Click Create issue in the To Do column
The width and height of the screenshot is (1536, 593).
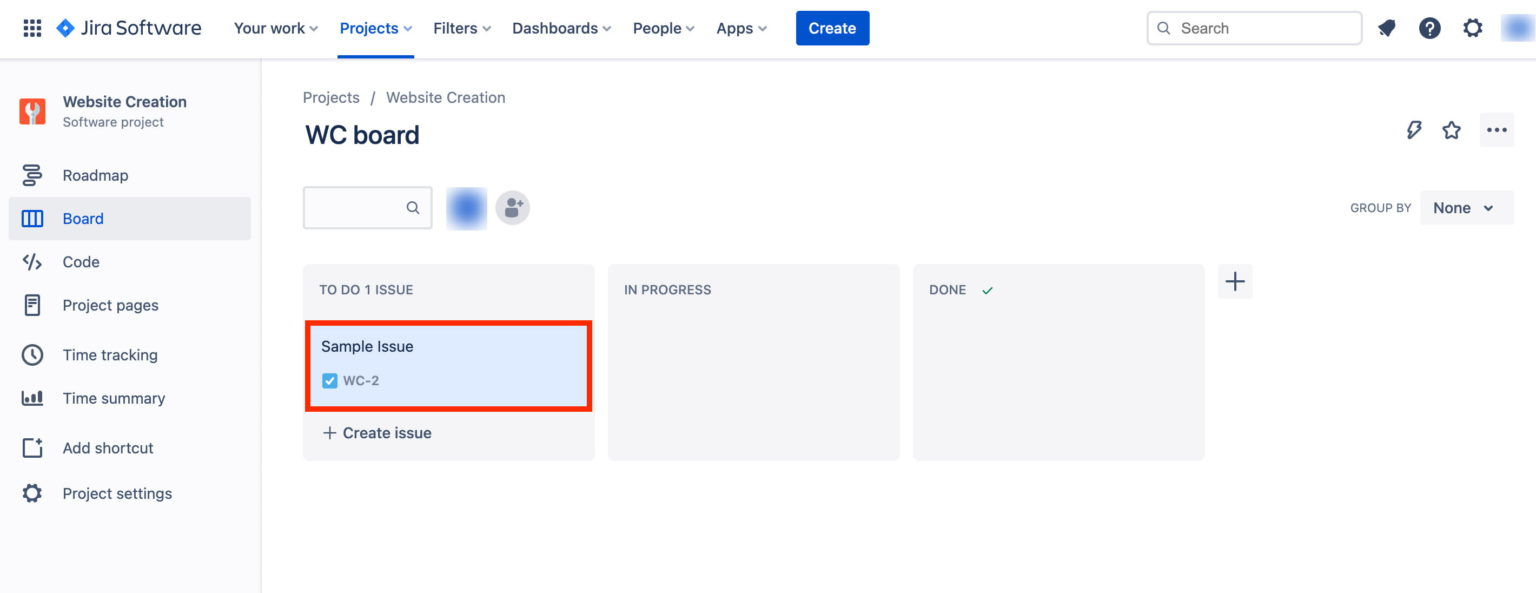[x=376, y=432]
